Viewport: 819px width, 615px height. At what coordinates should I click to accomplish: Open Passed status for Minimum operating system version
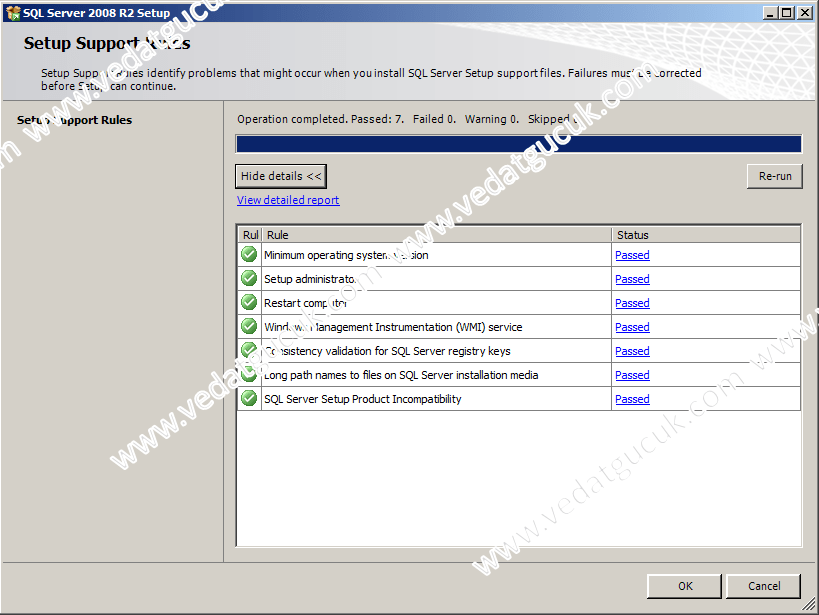(x=632, y=255)
